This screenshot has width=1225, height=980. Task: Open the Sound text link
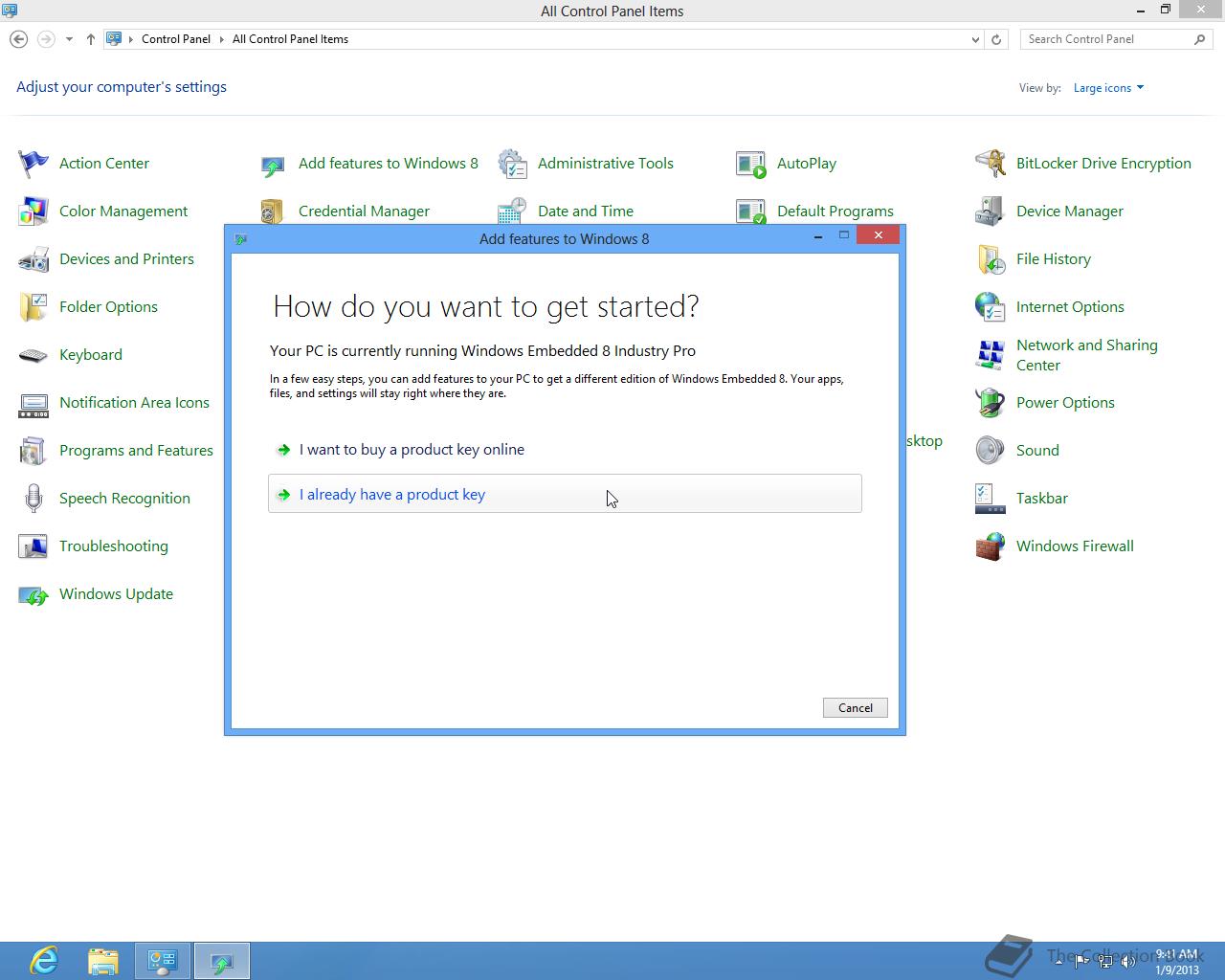[1037, 451]
